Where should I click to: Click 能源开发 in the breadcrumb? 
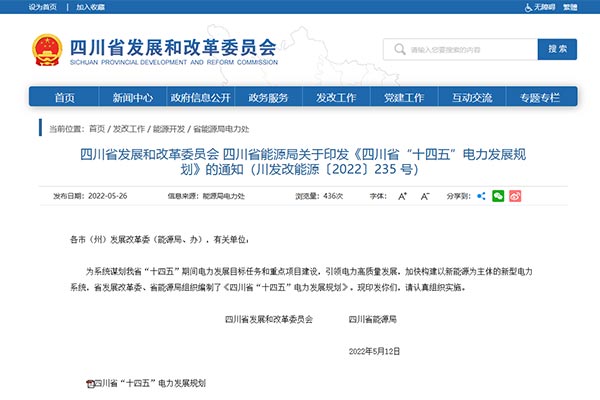(x=168, y=129)
